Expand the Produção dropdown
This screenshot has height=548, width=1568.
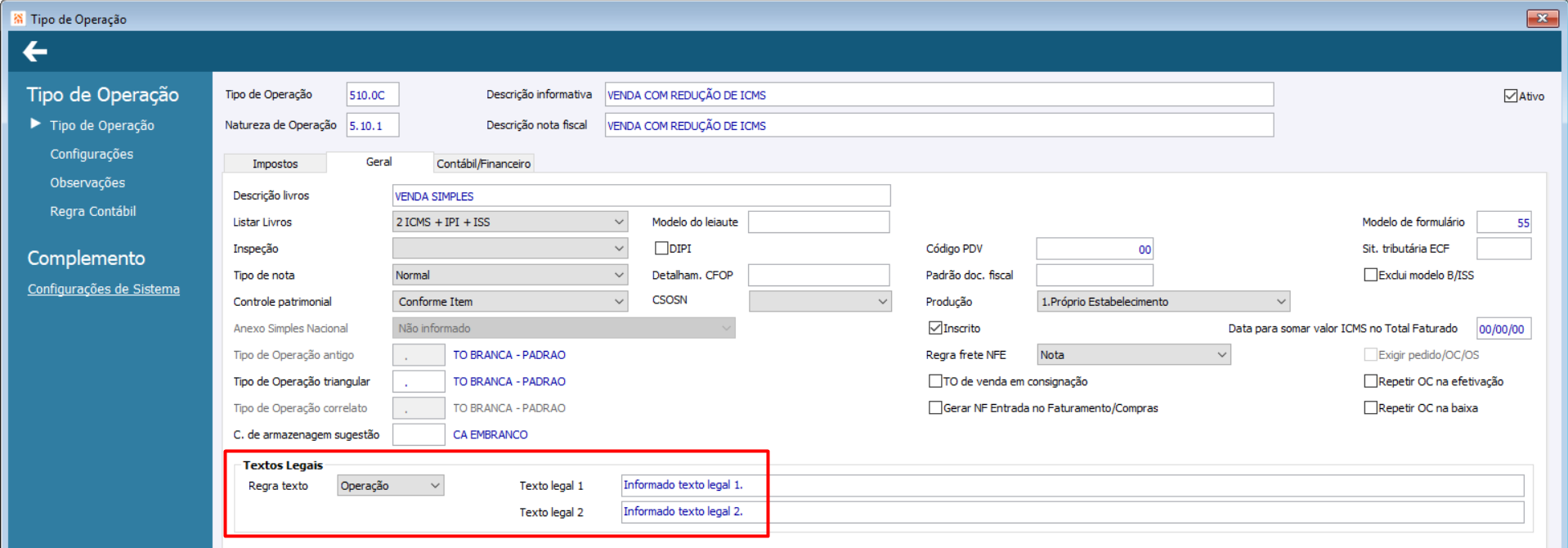[1163, 301]
